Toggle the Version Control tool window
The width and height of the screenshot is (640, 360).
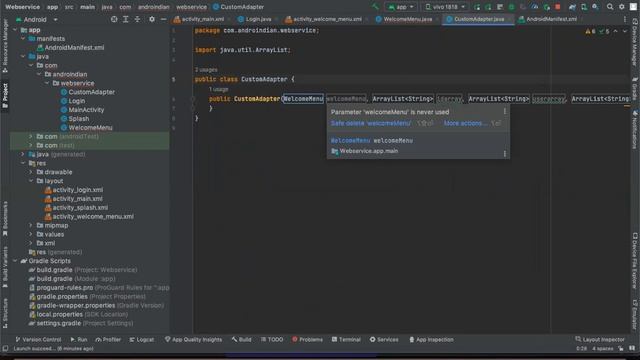pos(38,339)
